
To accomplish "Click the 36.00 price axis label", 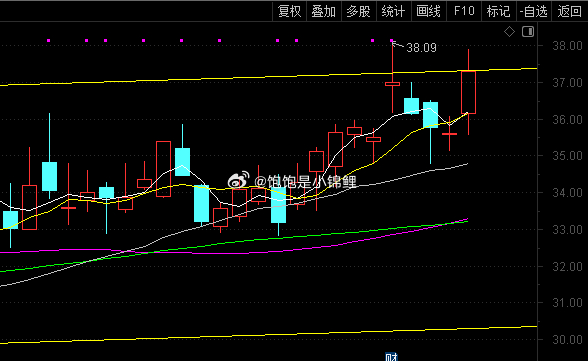I will point(567,120).
